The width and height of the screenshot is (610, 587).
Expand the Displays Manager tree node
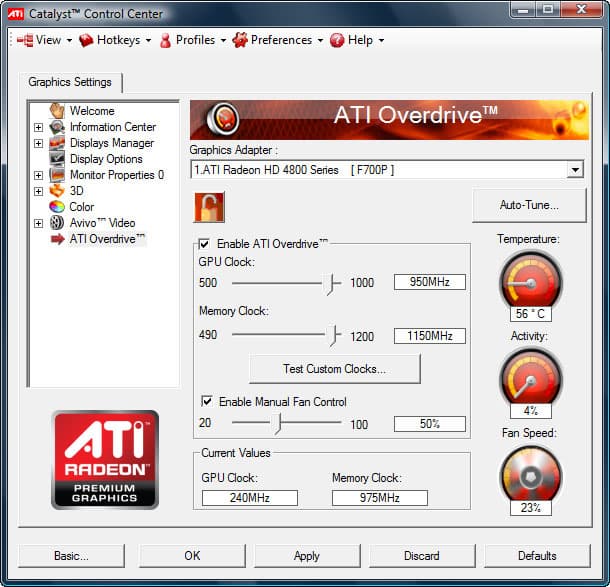tap(38, 143)
